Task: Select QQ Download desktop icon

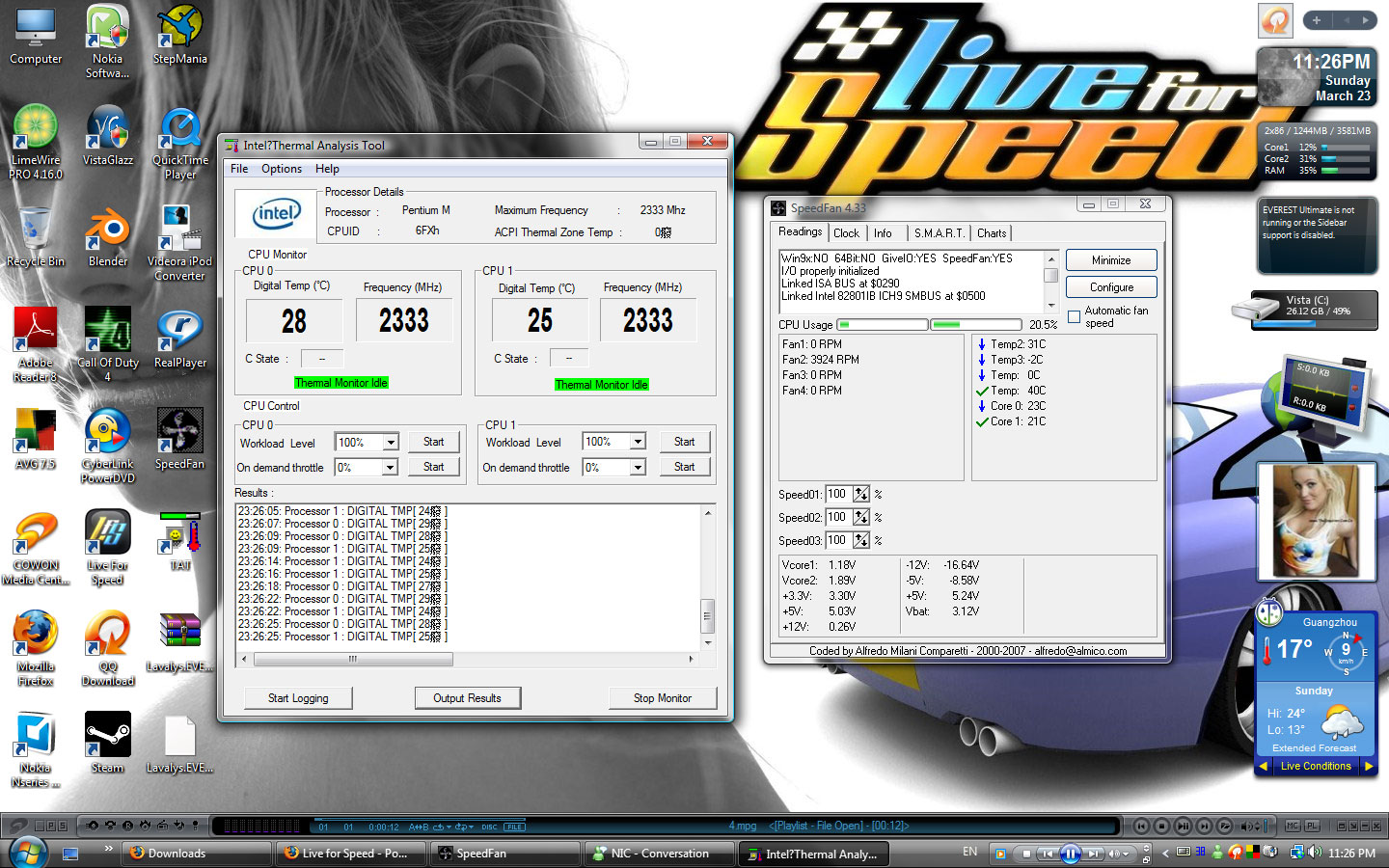Action: [108, 648]
